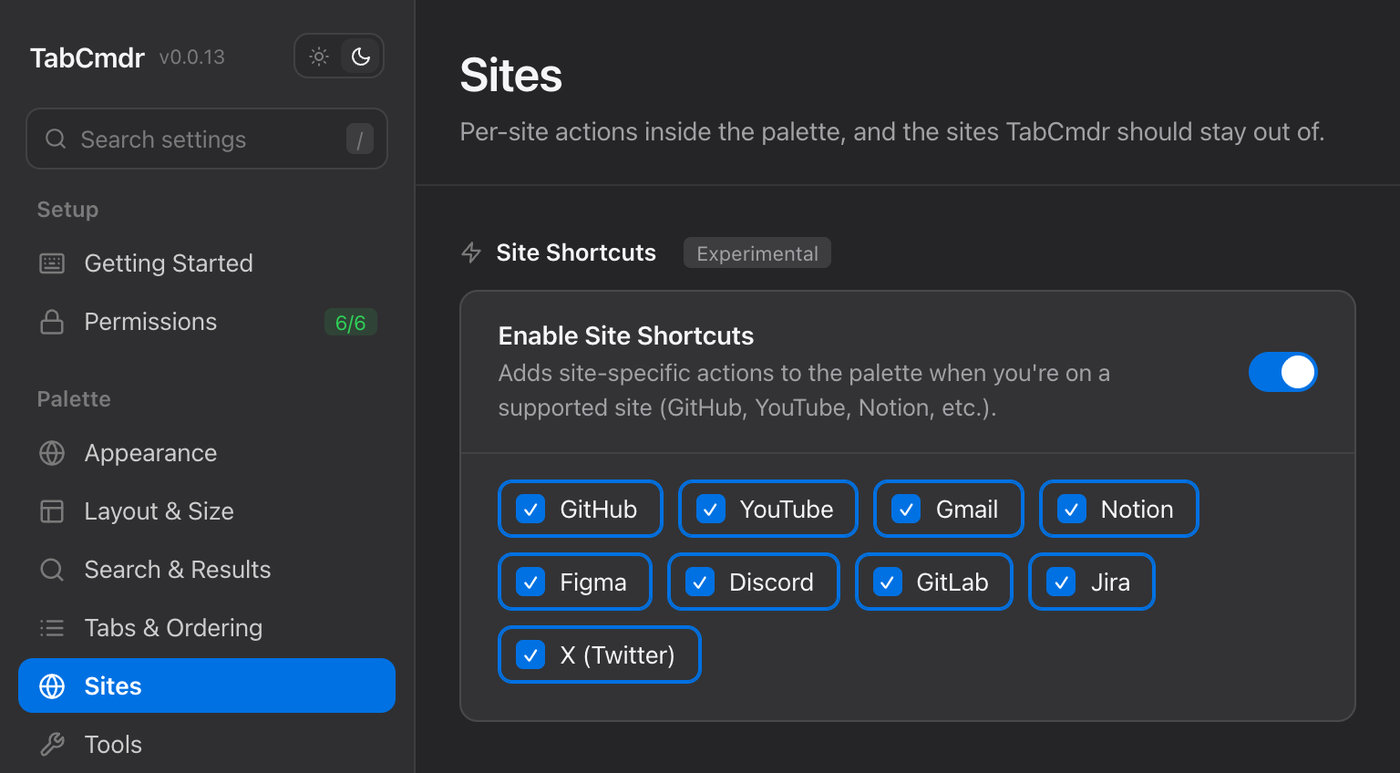Focus the Search settings input field
Screen dimensions: 1400x773
pos(207,139)
